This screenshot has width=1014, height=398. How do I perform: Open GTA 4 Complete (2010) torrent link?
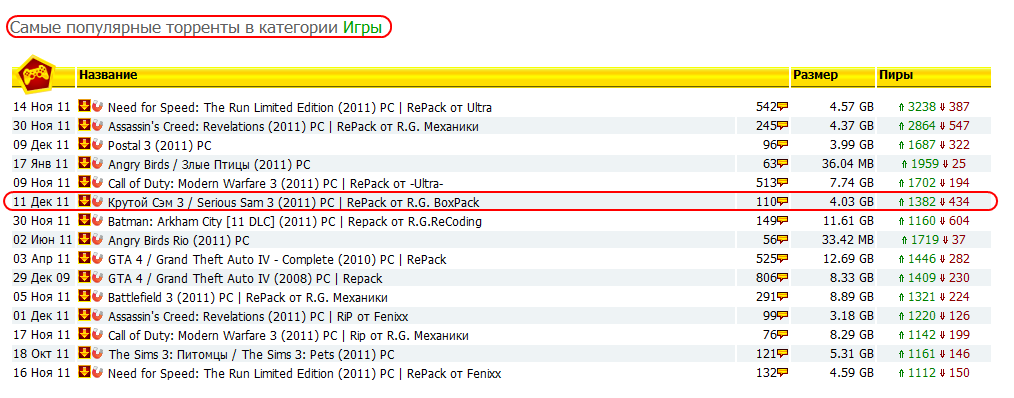277,260
